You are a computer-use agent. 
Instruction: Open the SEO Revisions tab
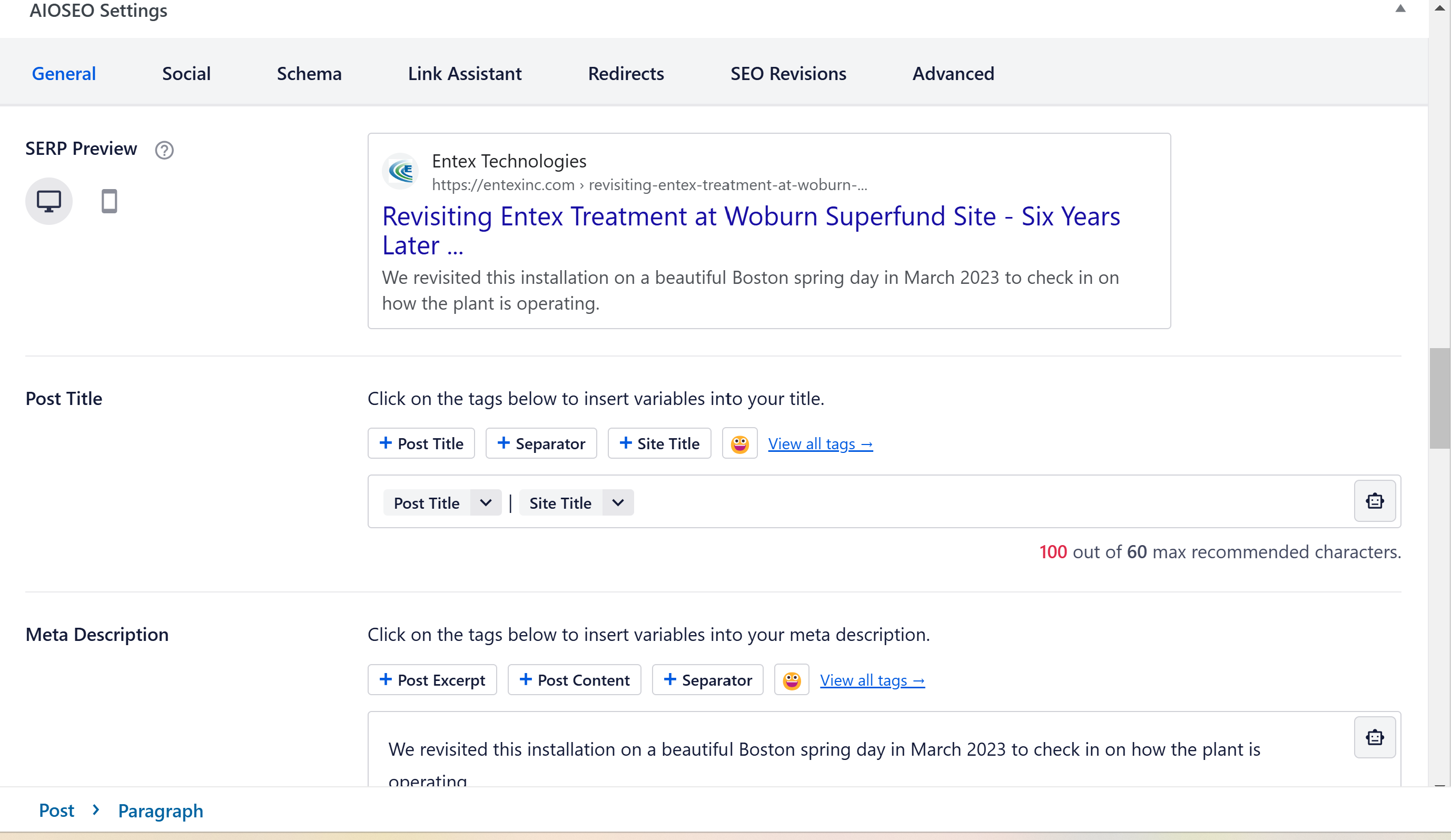point(788,73)
